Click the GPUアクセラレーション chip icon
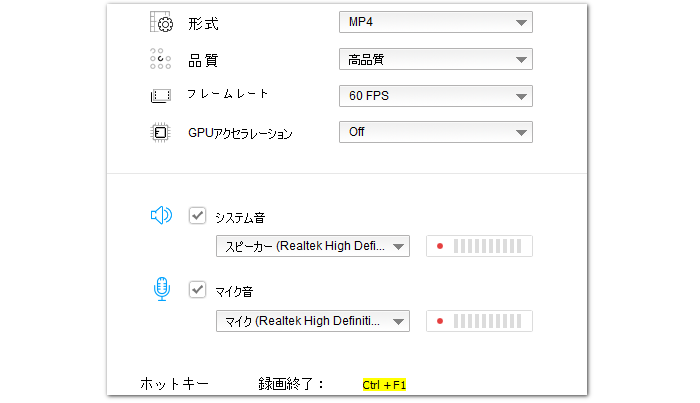 point(160,132)
